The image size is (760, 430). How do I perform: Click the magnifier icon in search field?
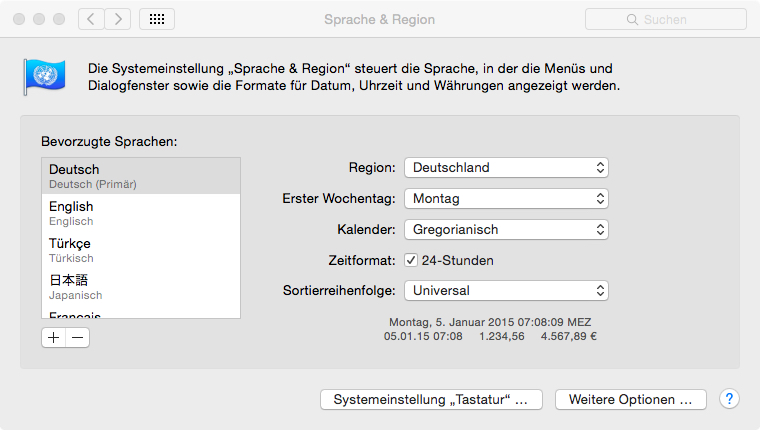(631, 19)
